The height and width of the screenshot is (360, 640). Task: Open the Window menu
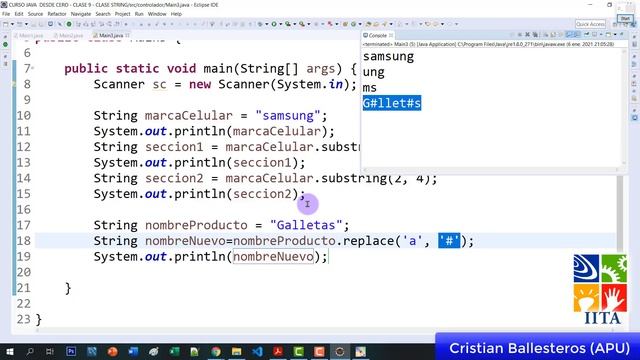157,14
